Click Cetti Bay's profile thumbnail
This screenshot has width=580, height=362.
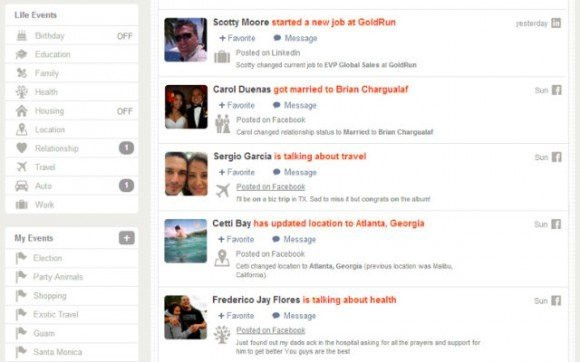[186, 241]
